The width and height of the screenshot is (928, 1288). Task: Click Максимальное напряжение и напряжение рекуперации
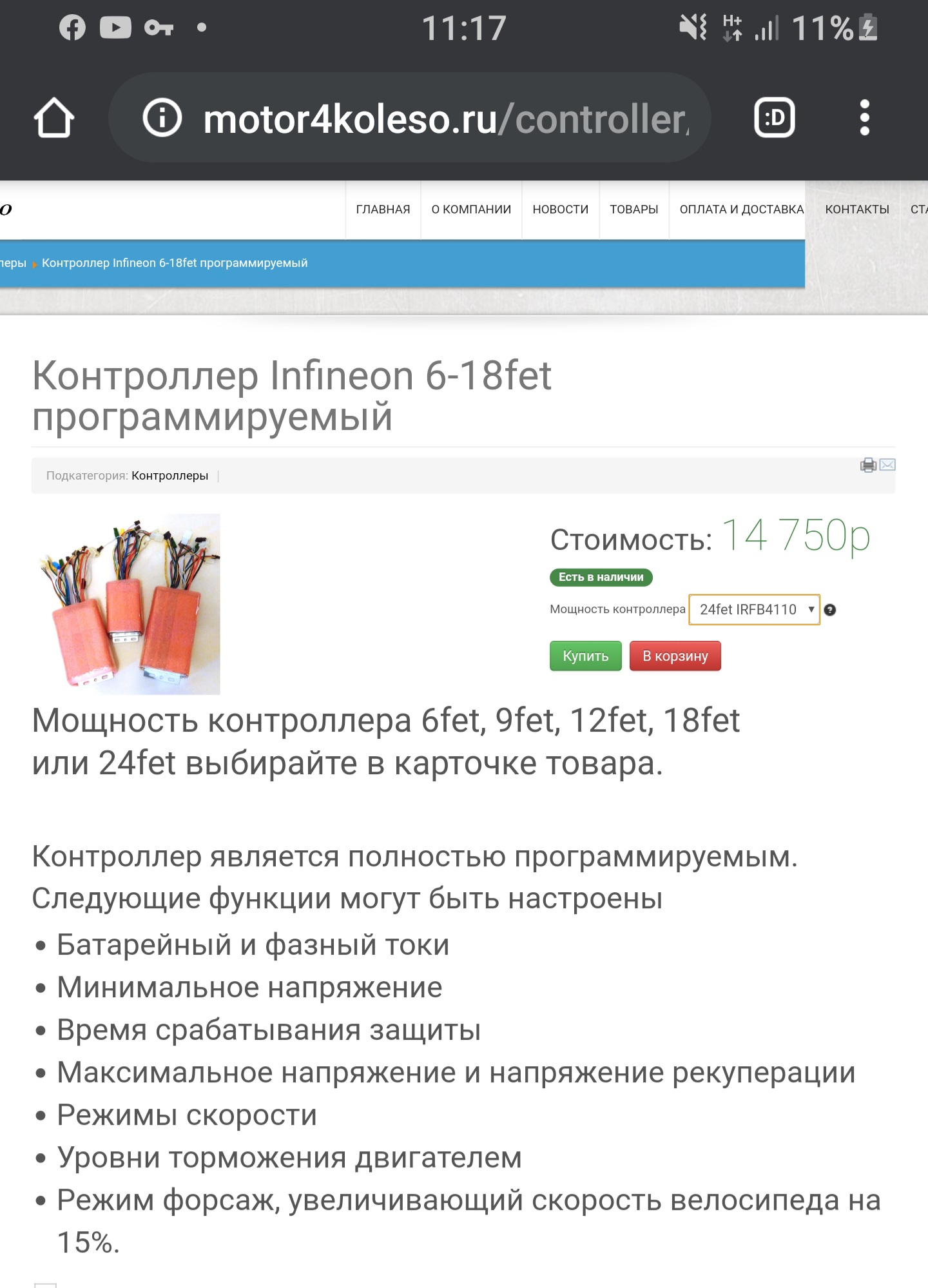click(x=456, y=1073)
